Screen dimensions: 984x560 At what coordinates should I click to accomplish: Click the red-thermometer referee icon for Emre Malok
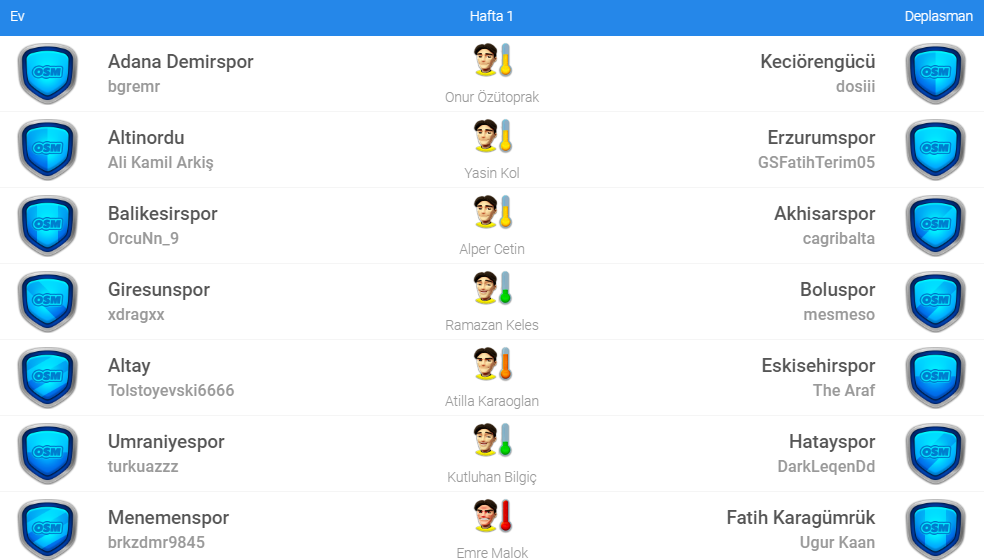click(x=492, y=517)
